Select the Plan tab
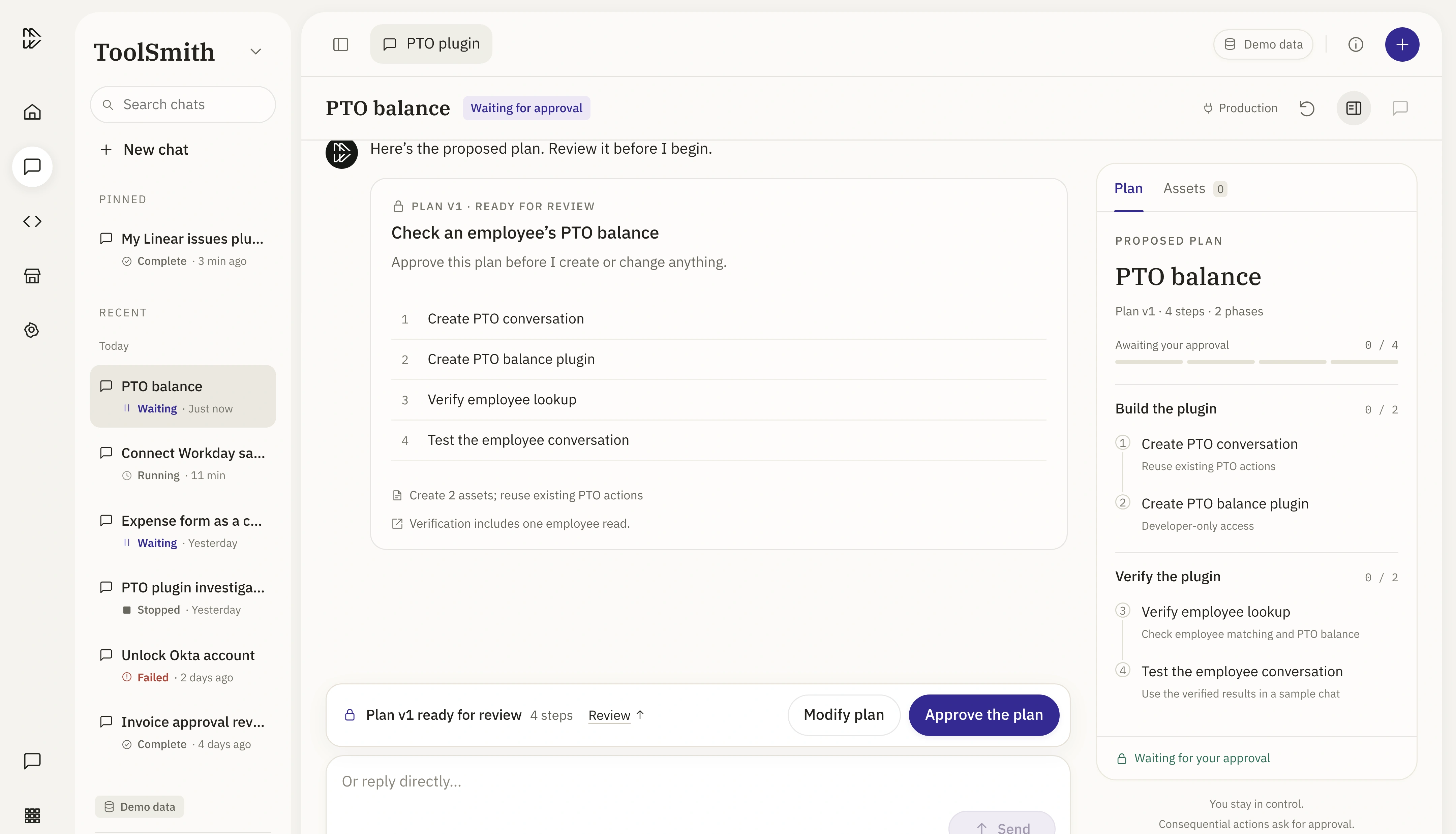The width and height of the screenshot is (1456, 834). [x=1128, y=188]
